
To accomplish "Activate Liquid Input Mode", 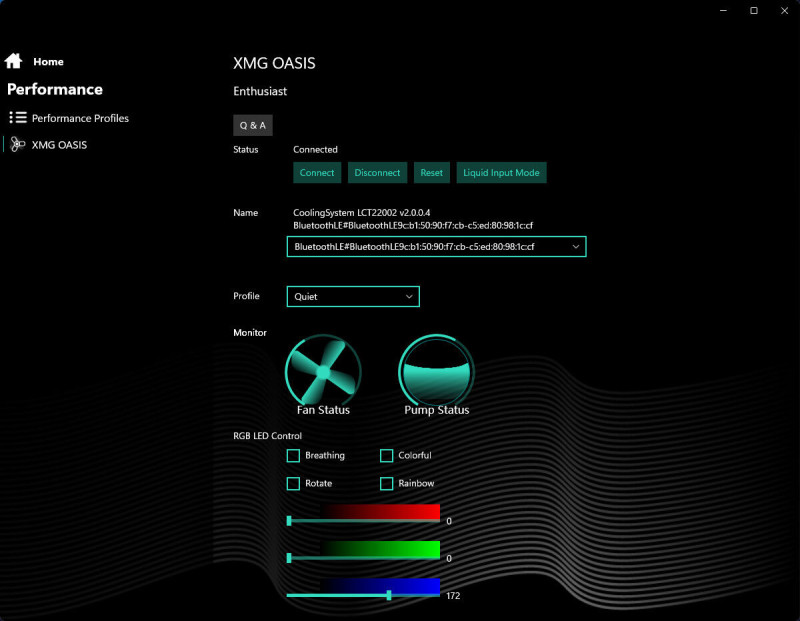I will (501, 172).
